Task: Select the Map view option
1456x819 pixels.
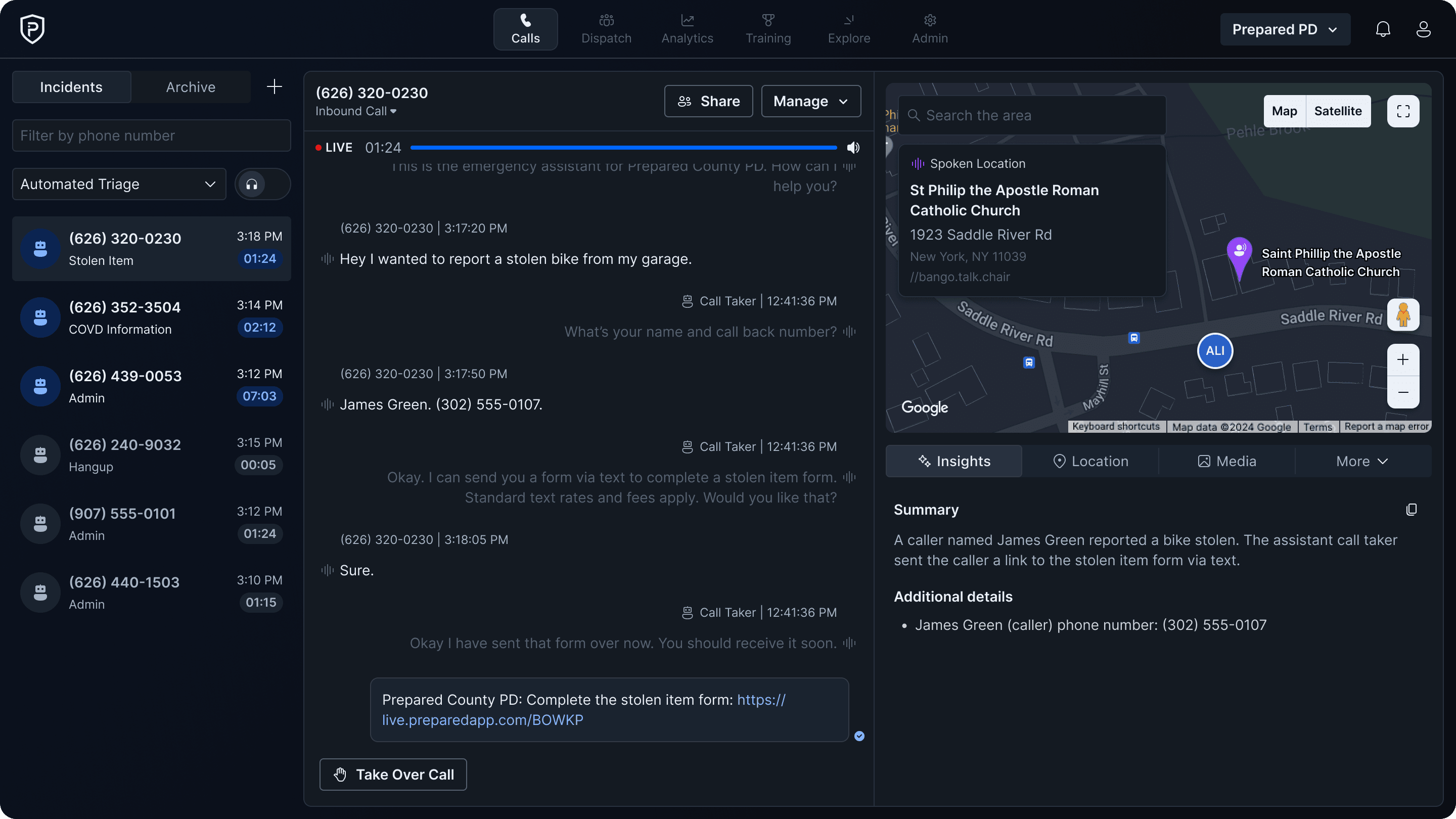Action: (x=1284, y=111)
